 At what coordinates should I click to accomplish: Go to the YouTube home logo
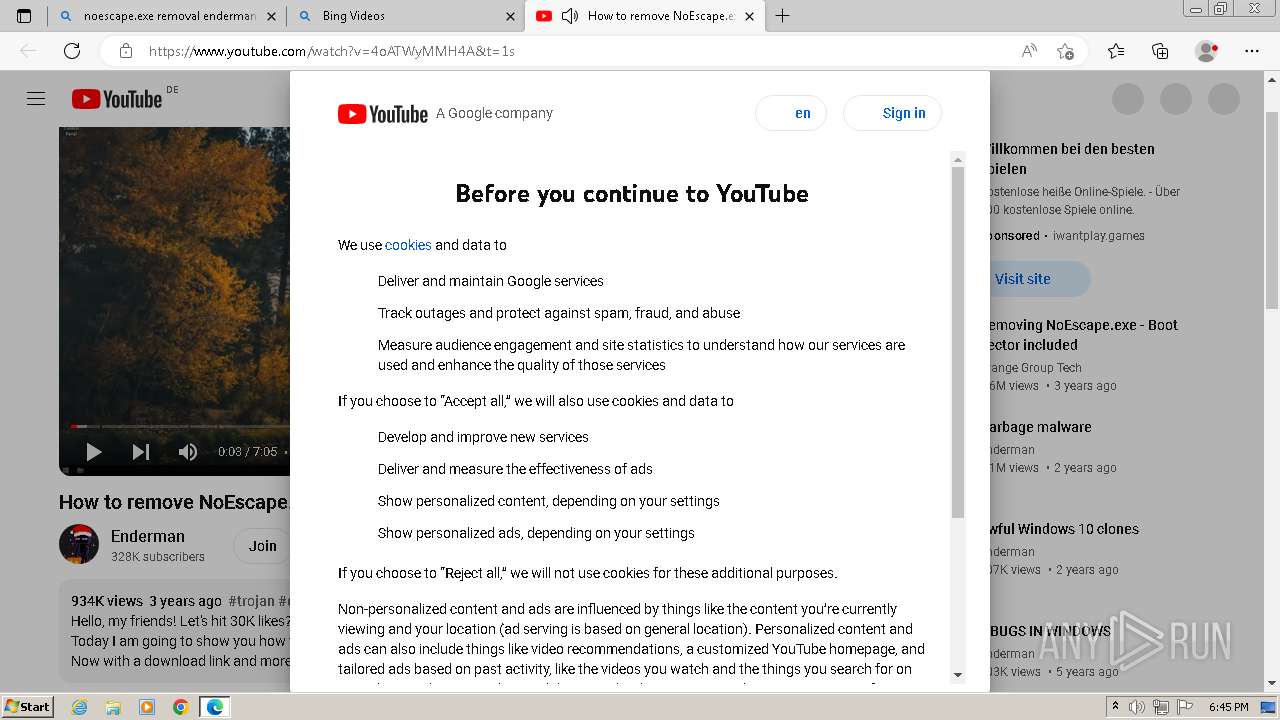tap(117, 99)
